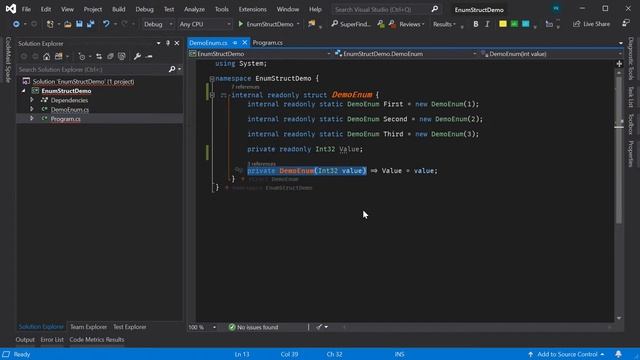Toggle Sync with Active Document icon
The height and width of the screenshot is (360, 640).
tap(99, 56)
